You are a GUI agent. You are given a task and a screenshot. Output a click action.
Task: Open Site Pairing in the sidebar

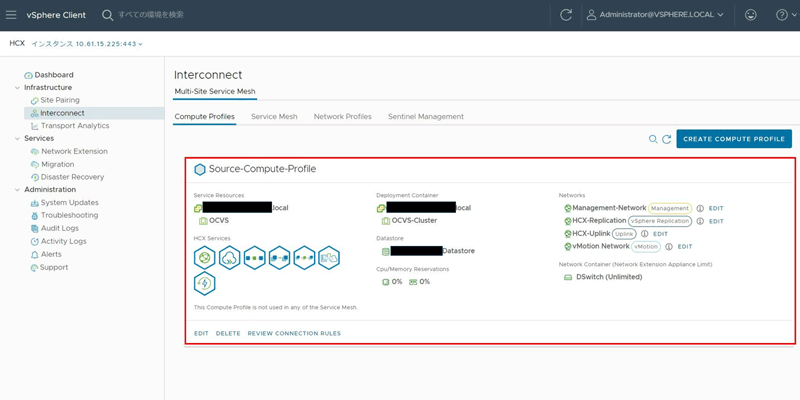pos(55,100)
